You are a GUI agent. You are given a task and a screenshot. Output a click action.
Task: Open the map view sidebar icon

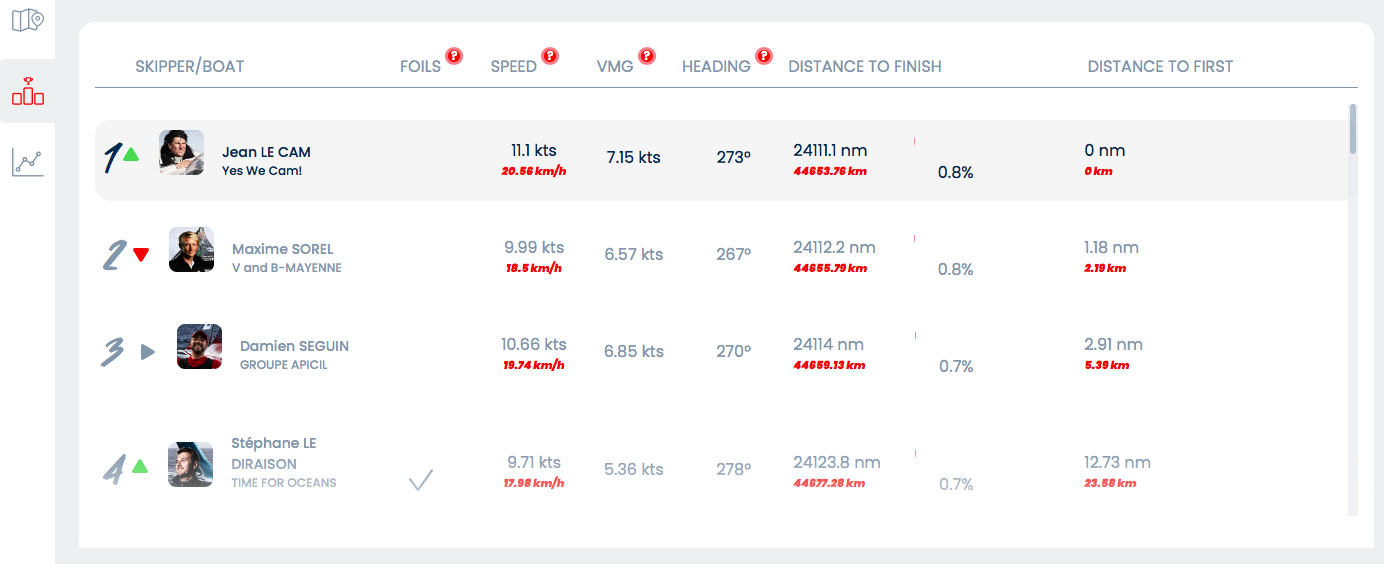[28, 20]
